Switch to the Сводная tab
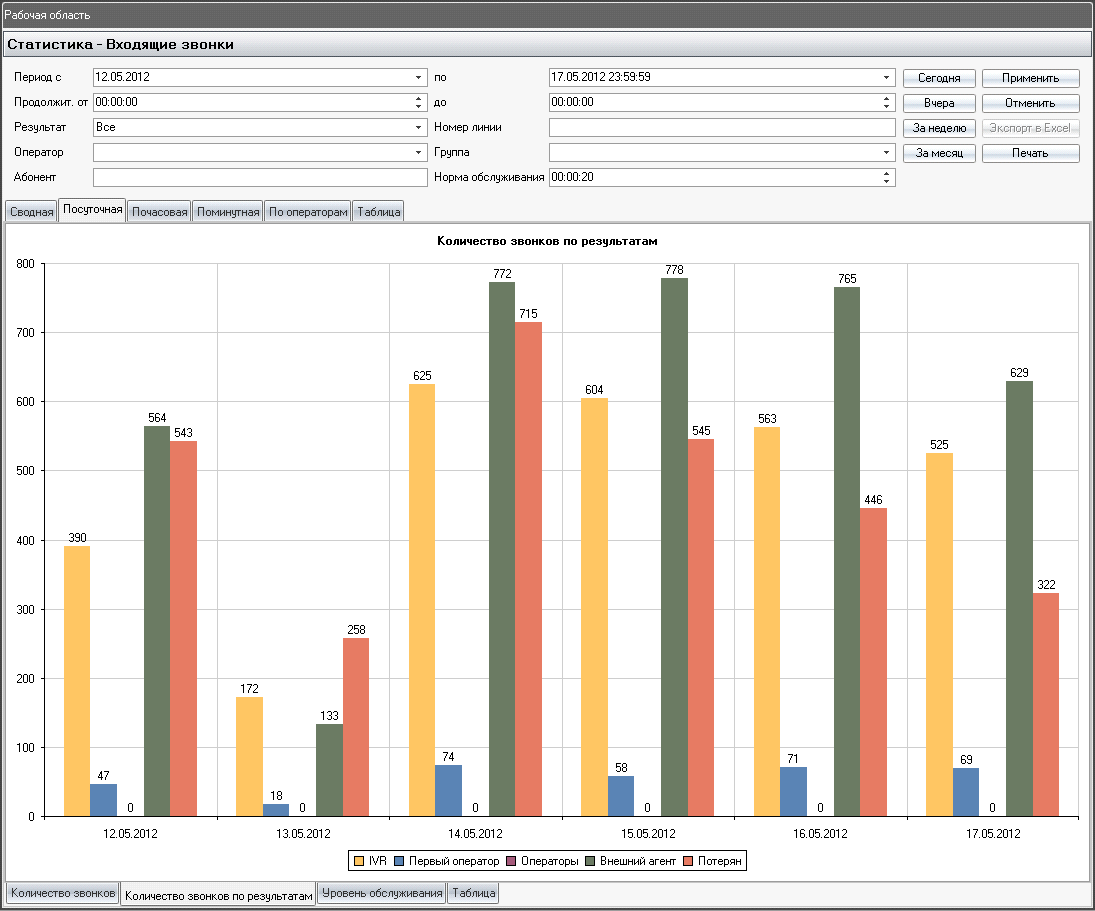The image size is (1095, 911). click(x=31, y=212)
